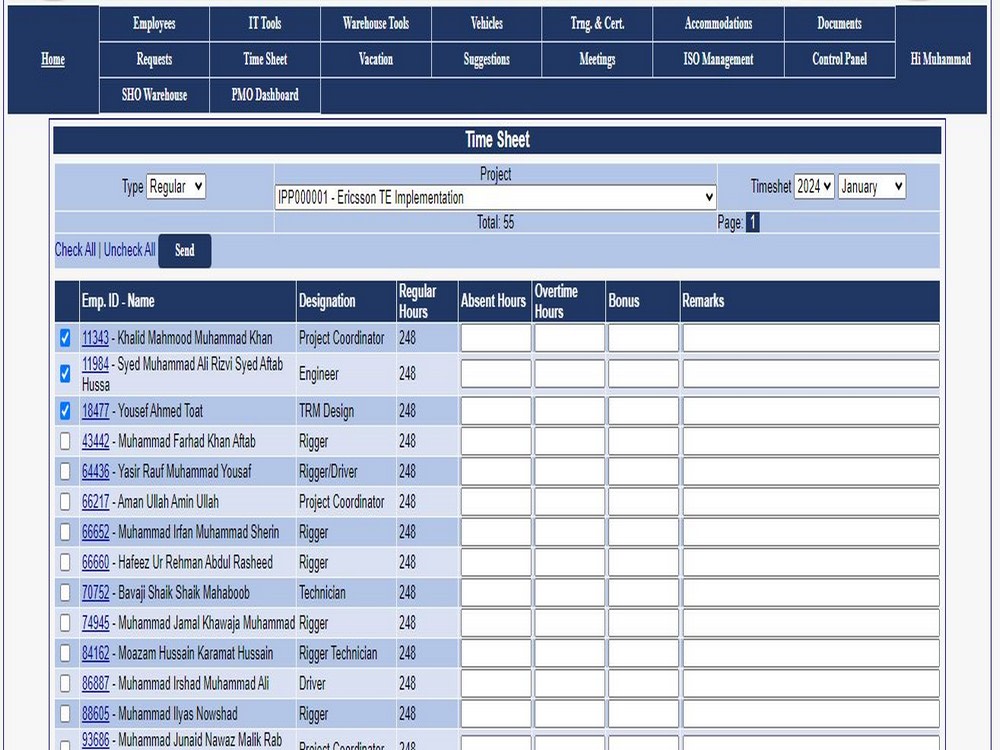Change the timesheet year 2024 dropdown
The height and width of the screenshot is (750, 1000).
coord(814,186)
